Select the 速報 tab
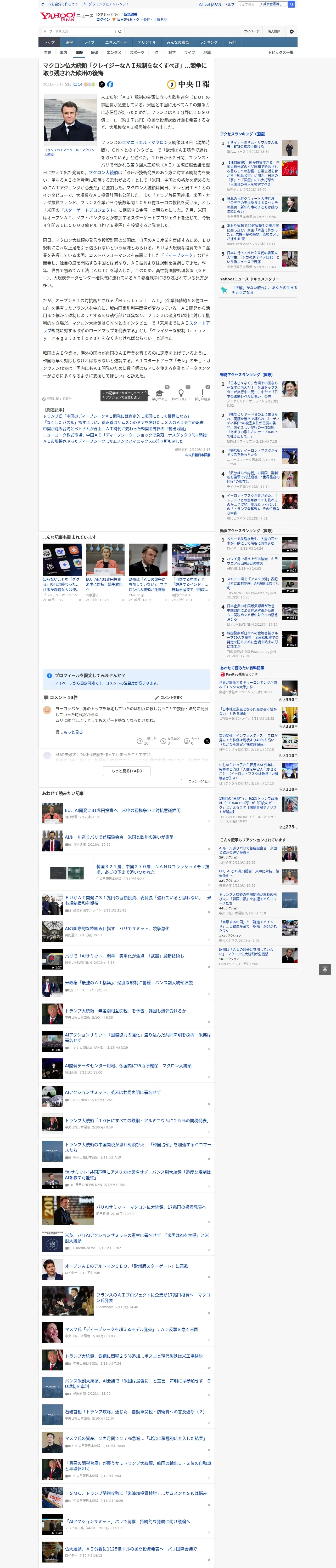The height and width of the screenshot is (1568, 336). coord(69,43)
